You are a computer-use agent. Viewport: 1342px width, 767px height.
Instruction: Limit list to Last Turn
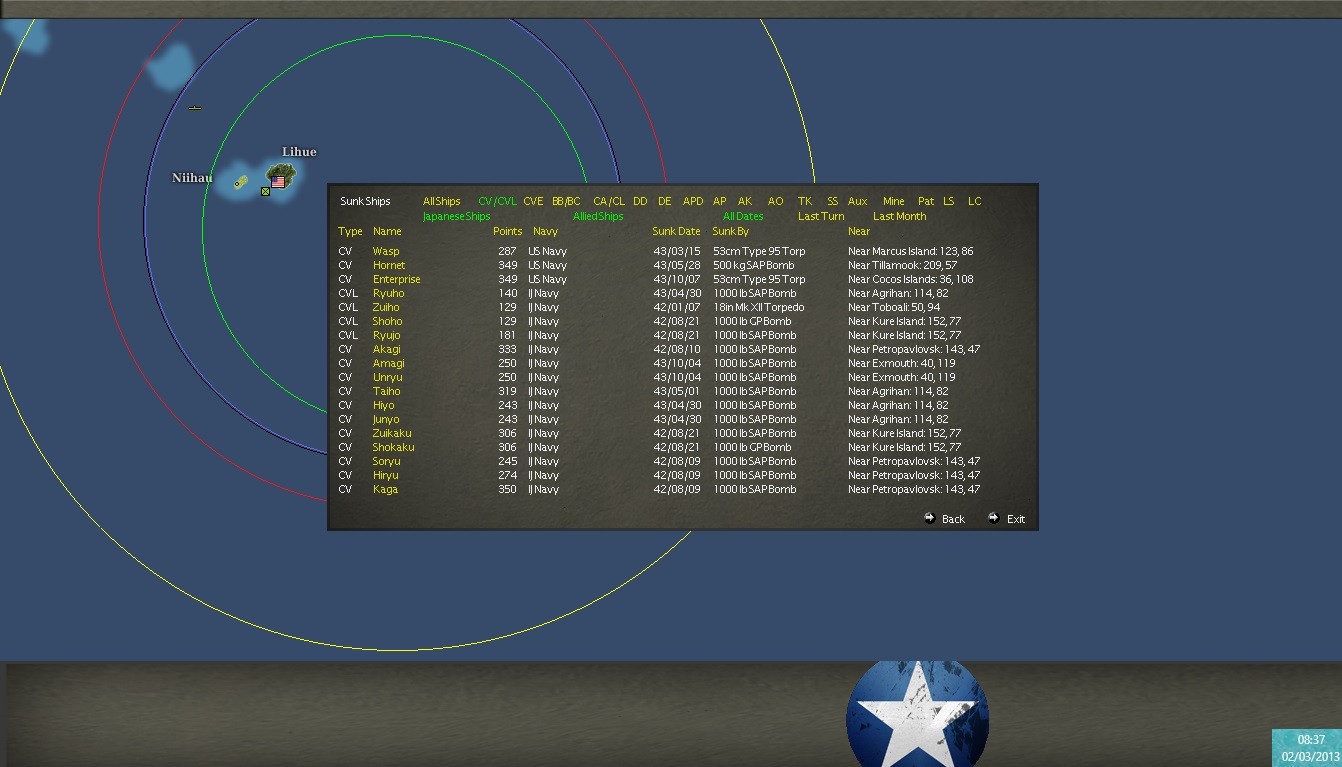point(821,216)
